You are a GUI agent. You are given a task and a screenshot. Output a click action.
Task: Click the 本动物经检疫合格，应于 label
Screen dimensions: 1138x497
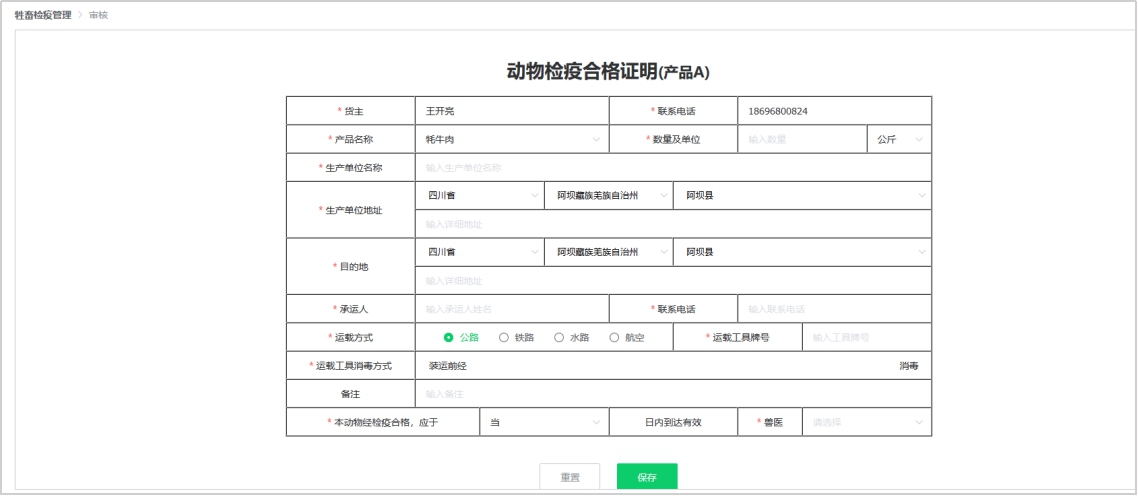385,422
